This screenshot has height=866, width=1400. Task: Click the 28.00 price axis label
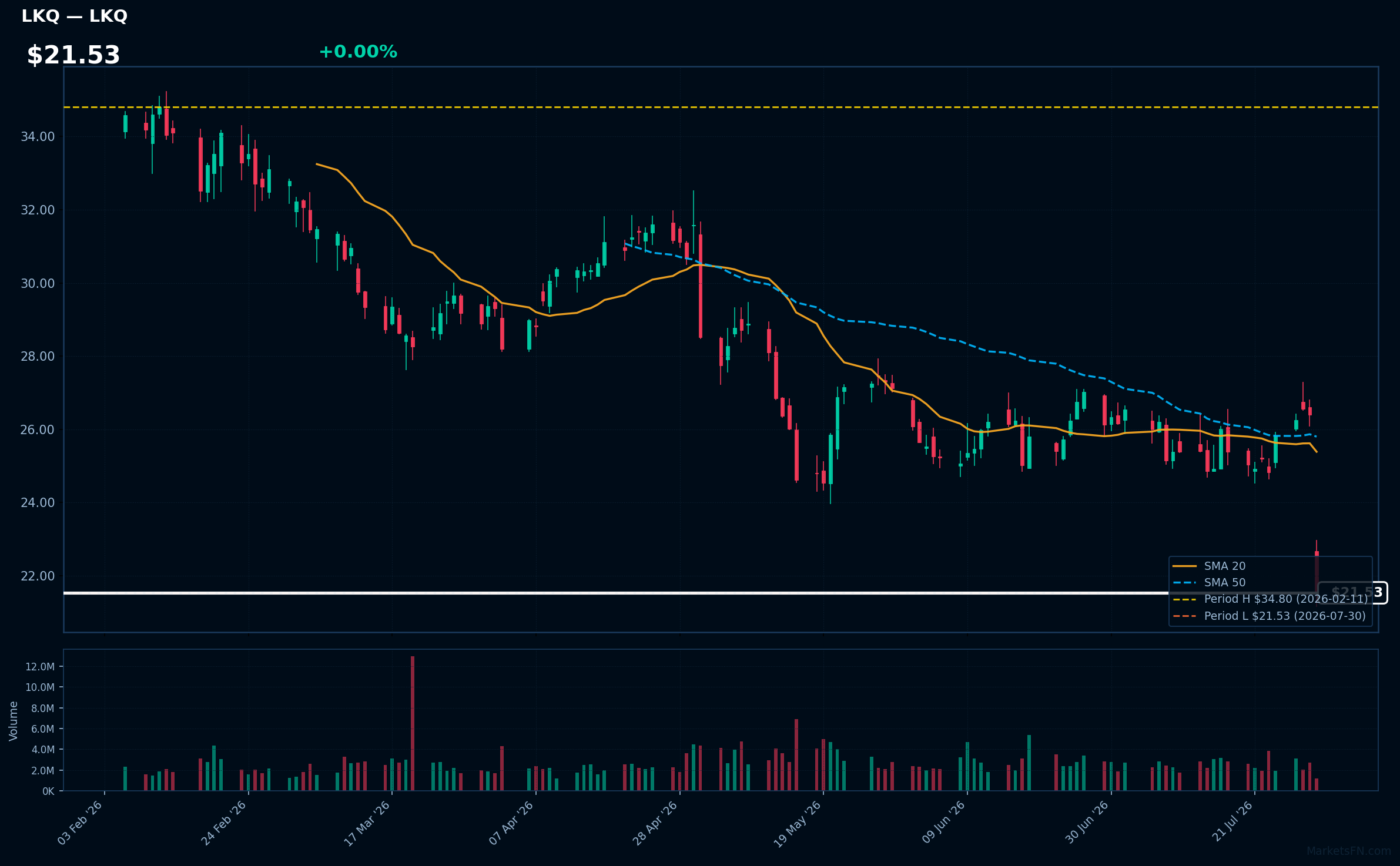[38, 357]
